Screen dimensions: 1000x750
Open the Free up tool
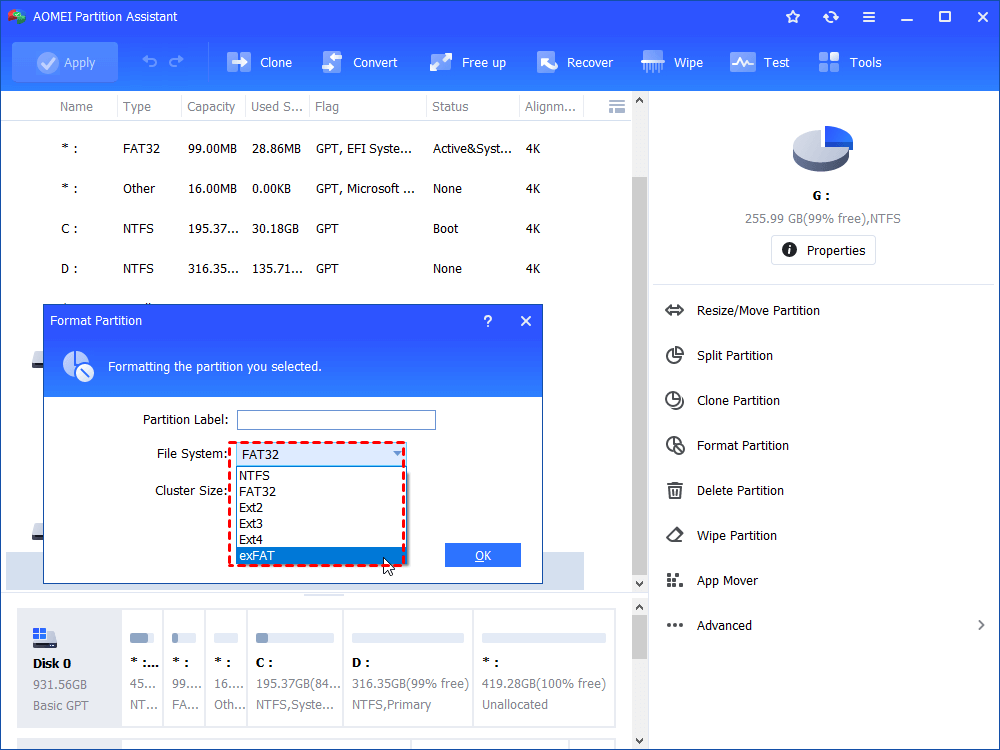tap(467, 62)
